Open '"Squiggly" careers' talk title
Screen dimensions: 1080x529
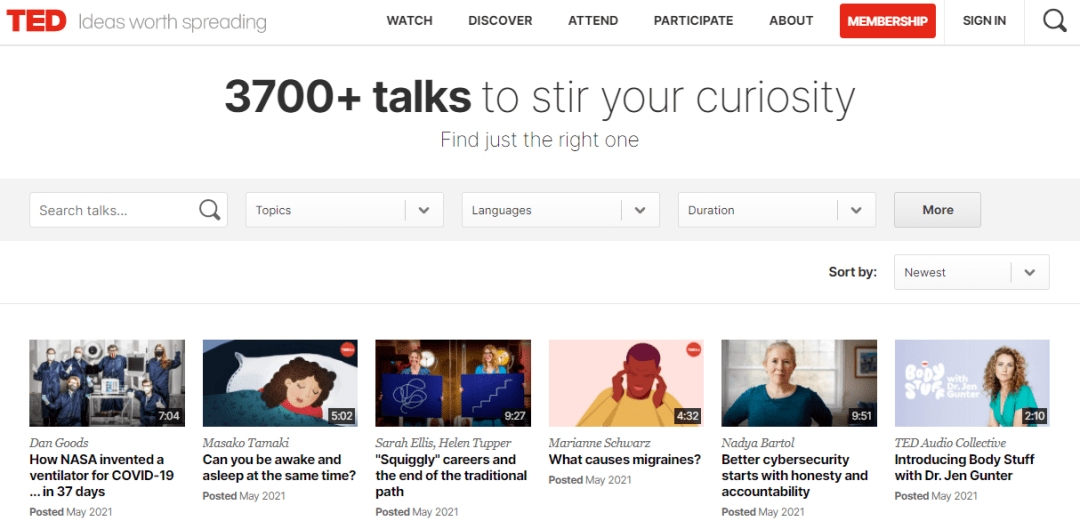click(x=451, y=476)
